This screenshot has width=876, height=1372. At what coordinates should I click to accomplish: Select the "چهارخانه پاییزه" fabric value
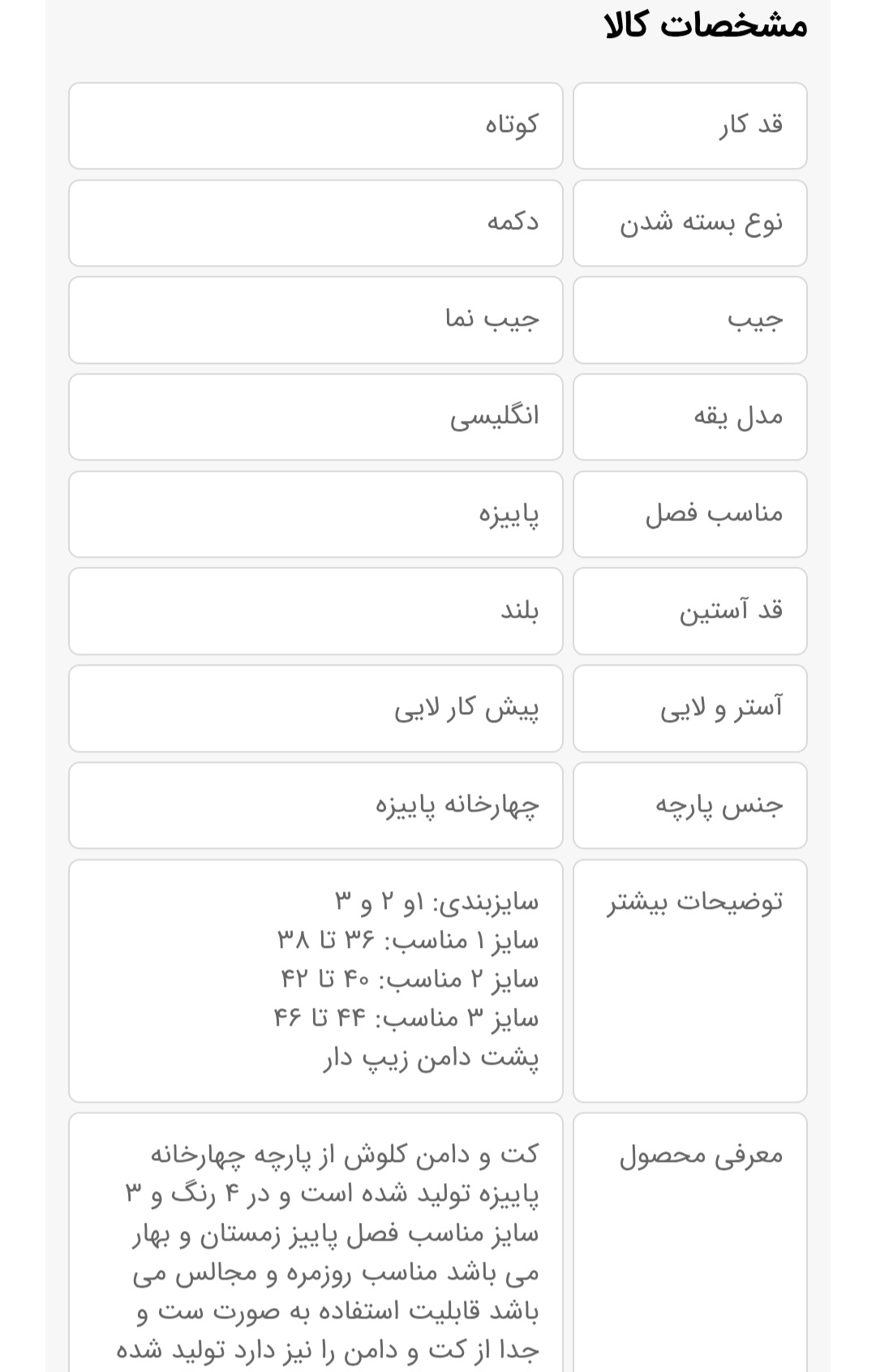pyautogui.click(x=457, y=805)
